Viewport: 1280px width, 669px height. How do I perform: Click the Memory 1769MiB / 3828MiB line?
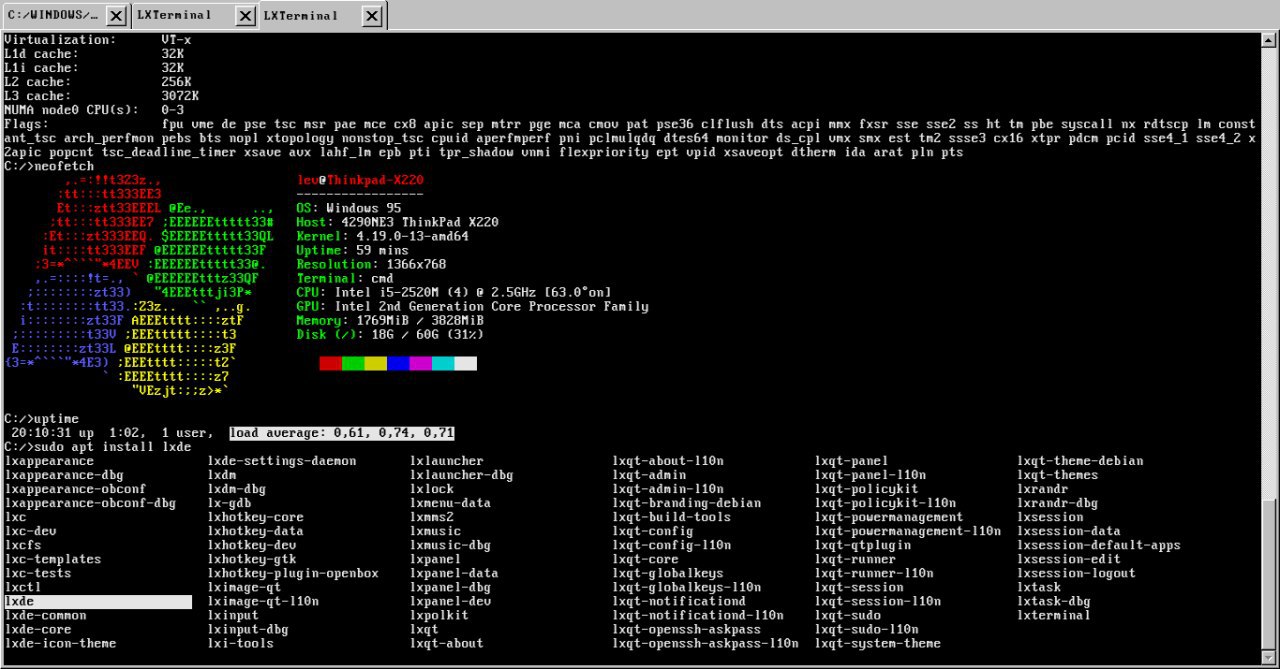point(391,320)
